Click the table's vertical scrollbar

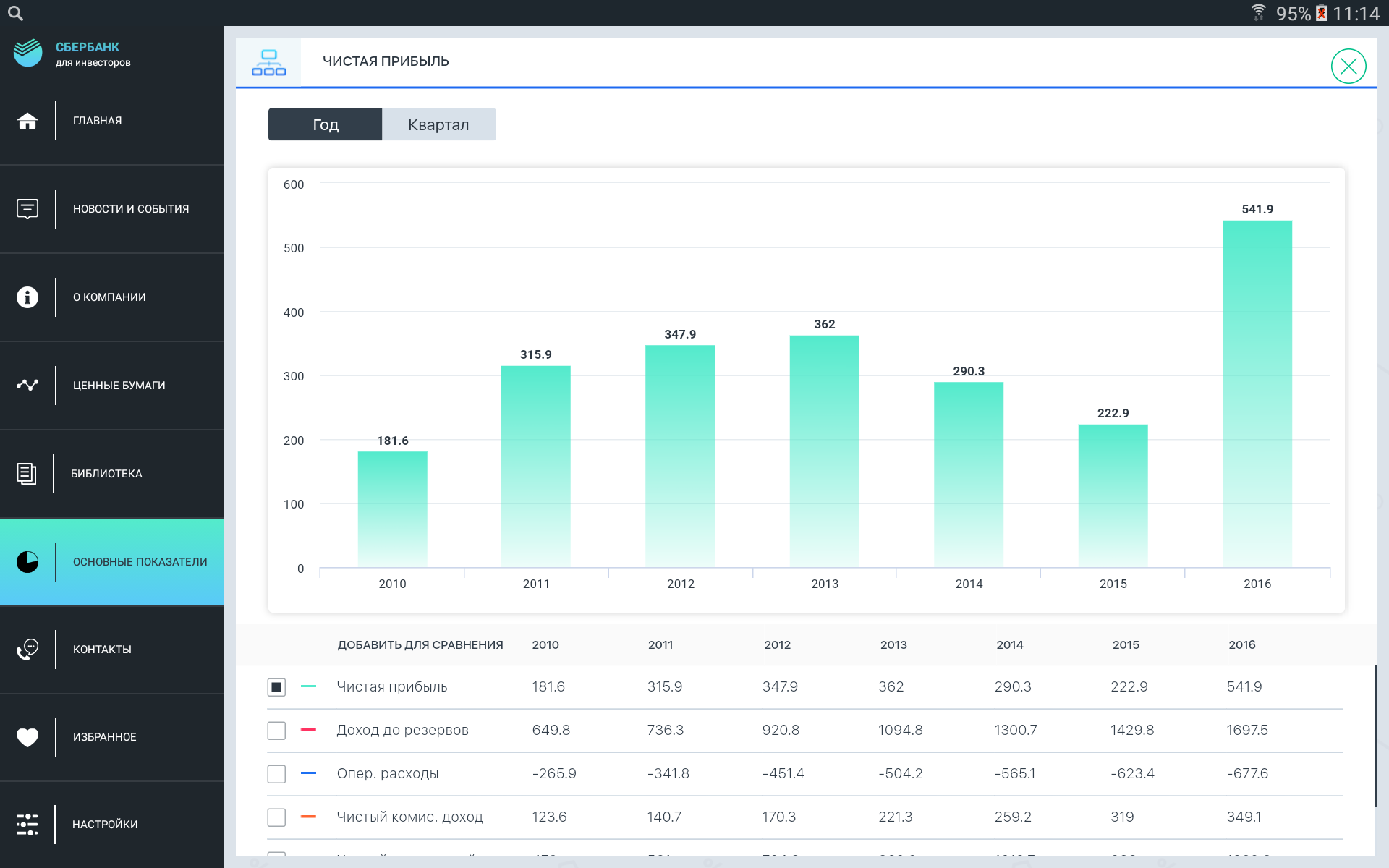pos(1375,736)
